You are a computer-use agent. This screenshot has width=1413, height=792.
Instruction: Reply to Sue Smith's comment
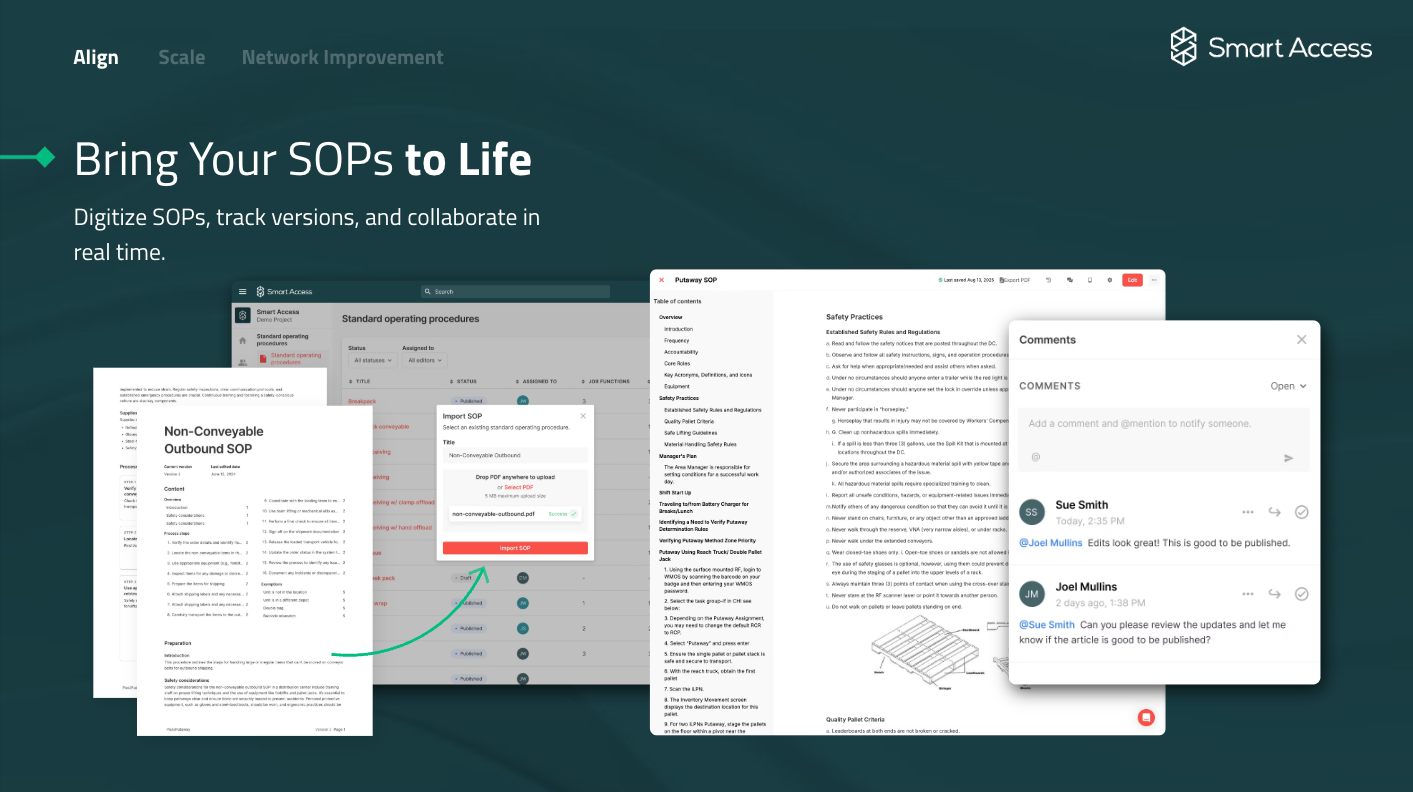click(1274, 512)
